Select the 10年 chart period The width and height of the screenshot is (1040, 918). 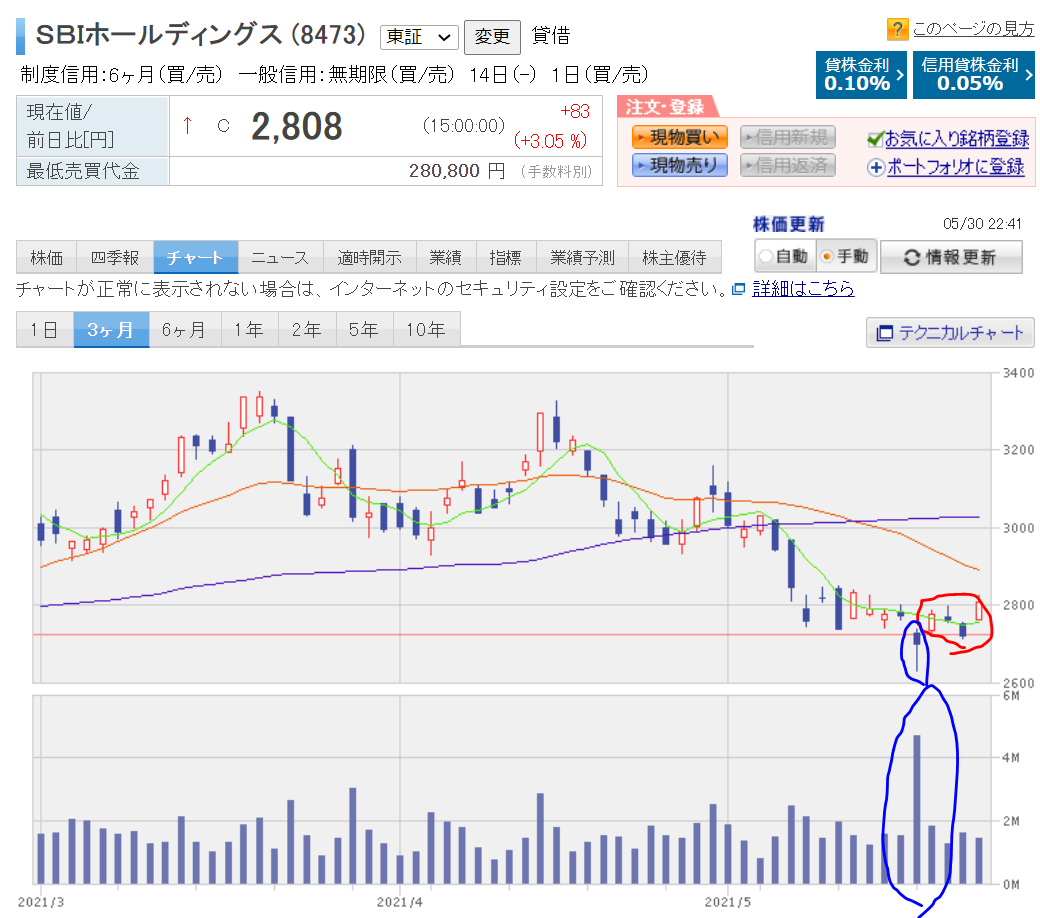click(x=426, y=330)
